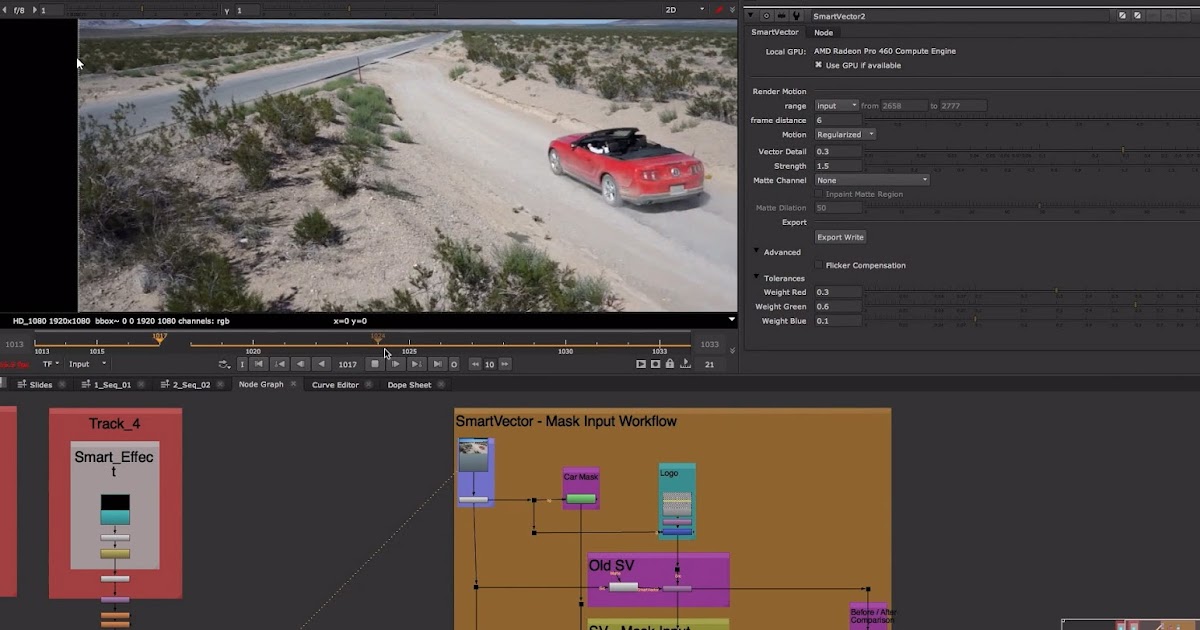Screen dimensions: 1200x630
Task: Click the center-node crosshair icon beside SmartVector2 title
Action: click(767, 15)
